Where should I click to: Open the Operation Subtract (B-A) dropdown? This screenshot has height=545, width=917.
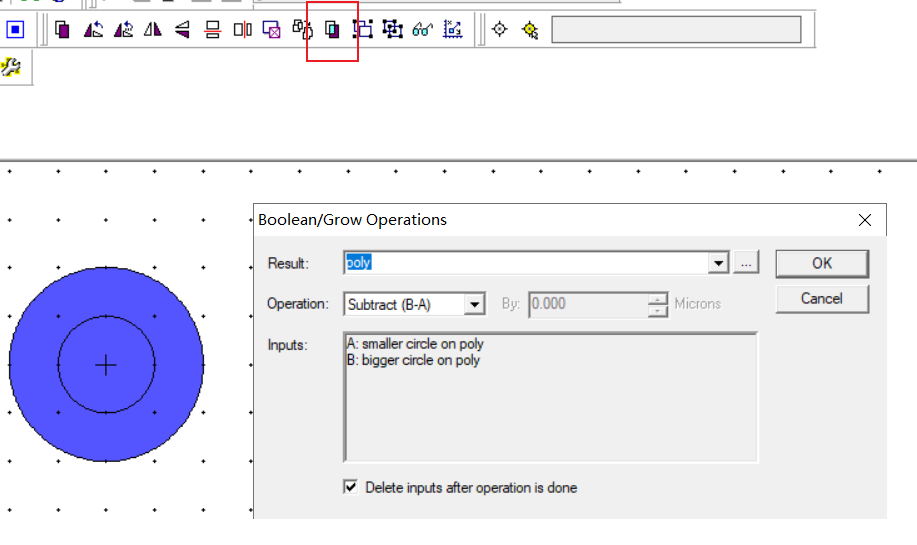click(474, 304)
